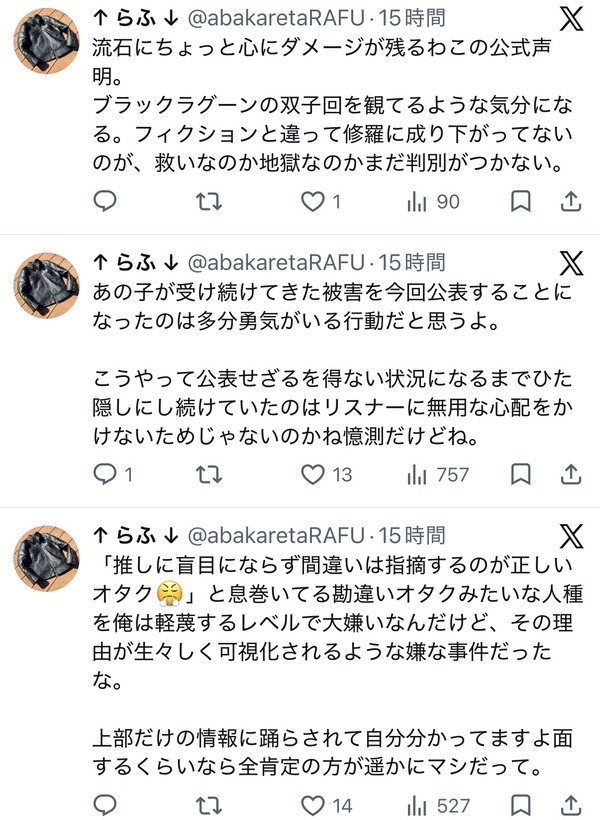Open the first tweet's profile avatar
The image size is (600, 820).
click(46, 40)
